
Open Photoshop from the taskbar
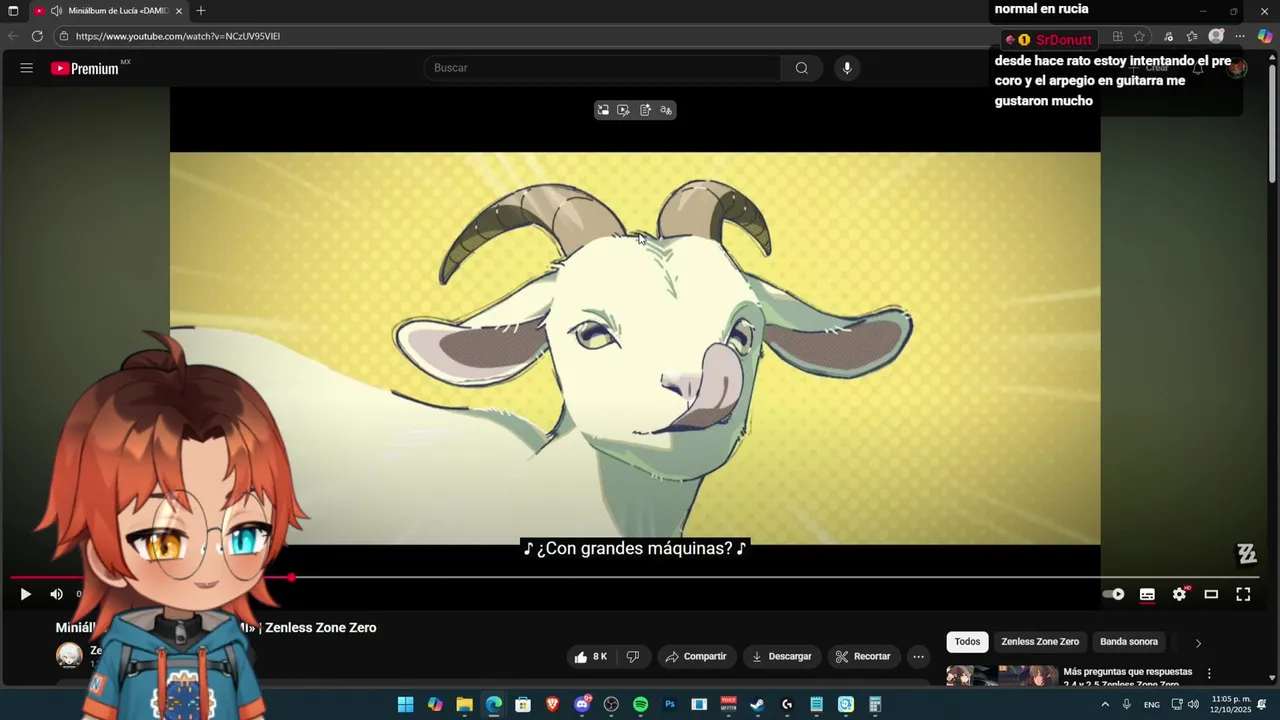670,705
